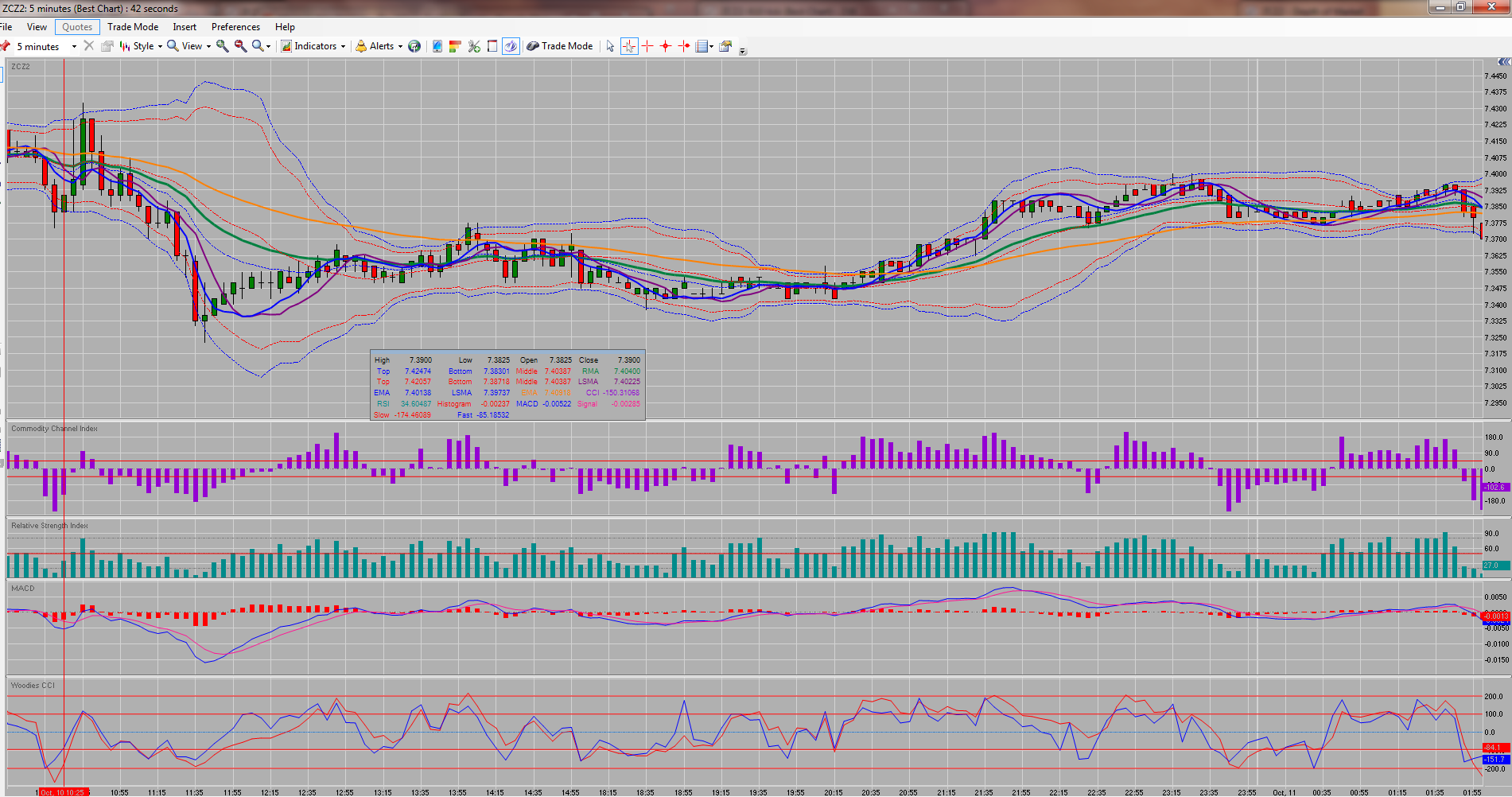Click the green globe icon
Screen dimensions: 1512x797
(x=414, y=46)
